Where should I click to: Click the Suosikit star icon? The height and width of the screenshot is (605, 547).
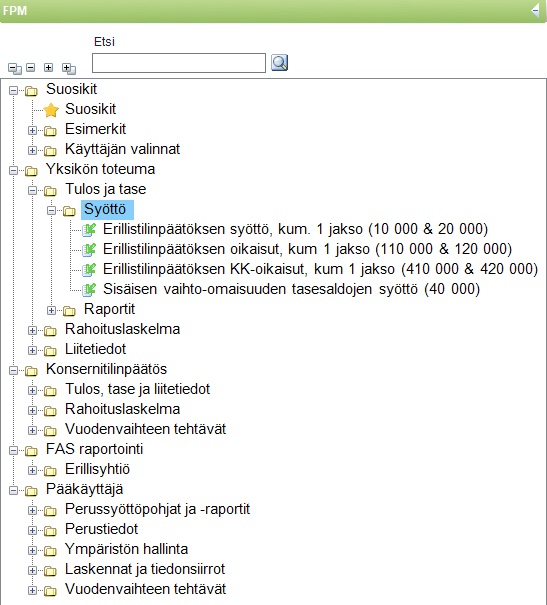pos(51,110)
